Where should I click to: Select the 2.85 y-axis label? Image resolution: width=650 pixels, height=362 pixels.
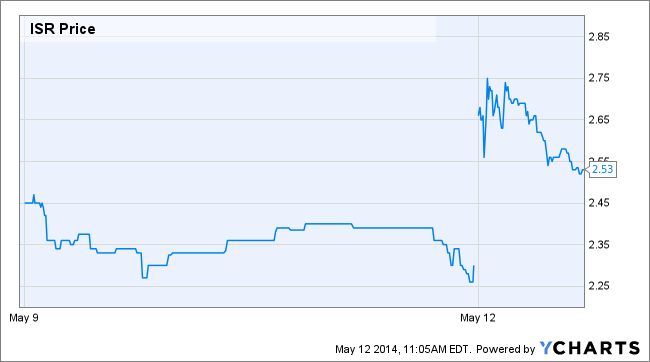[x=599, y=36]
